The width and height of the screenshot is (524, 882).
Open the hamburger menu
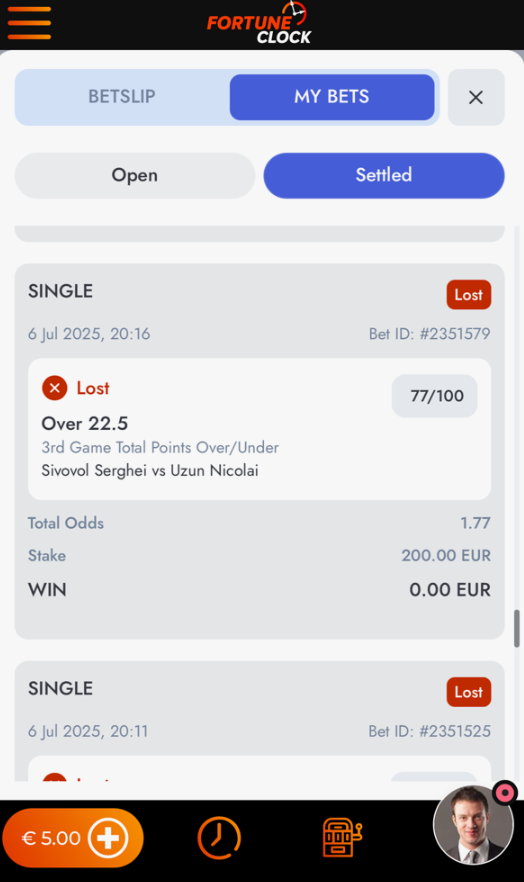29,23
